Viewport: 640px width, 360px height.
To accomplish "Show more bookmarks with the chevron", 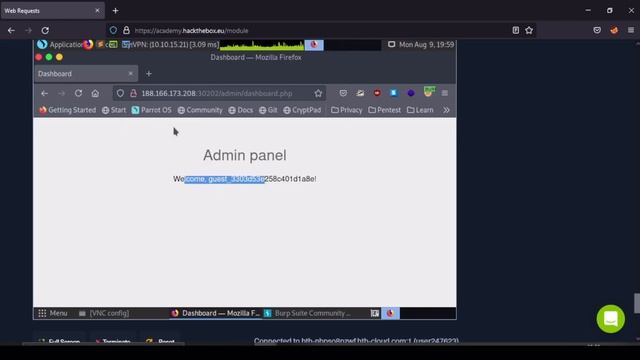I will coord(447,110).
